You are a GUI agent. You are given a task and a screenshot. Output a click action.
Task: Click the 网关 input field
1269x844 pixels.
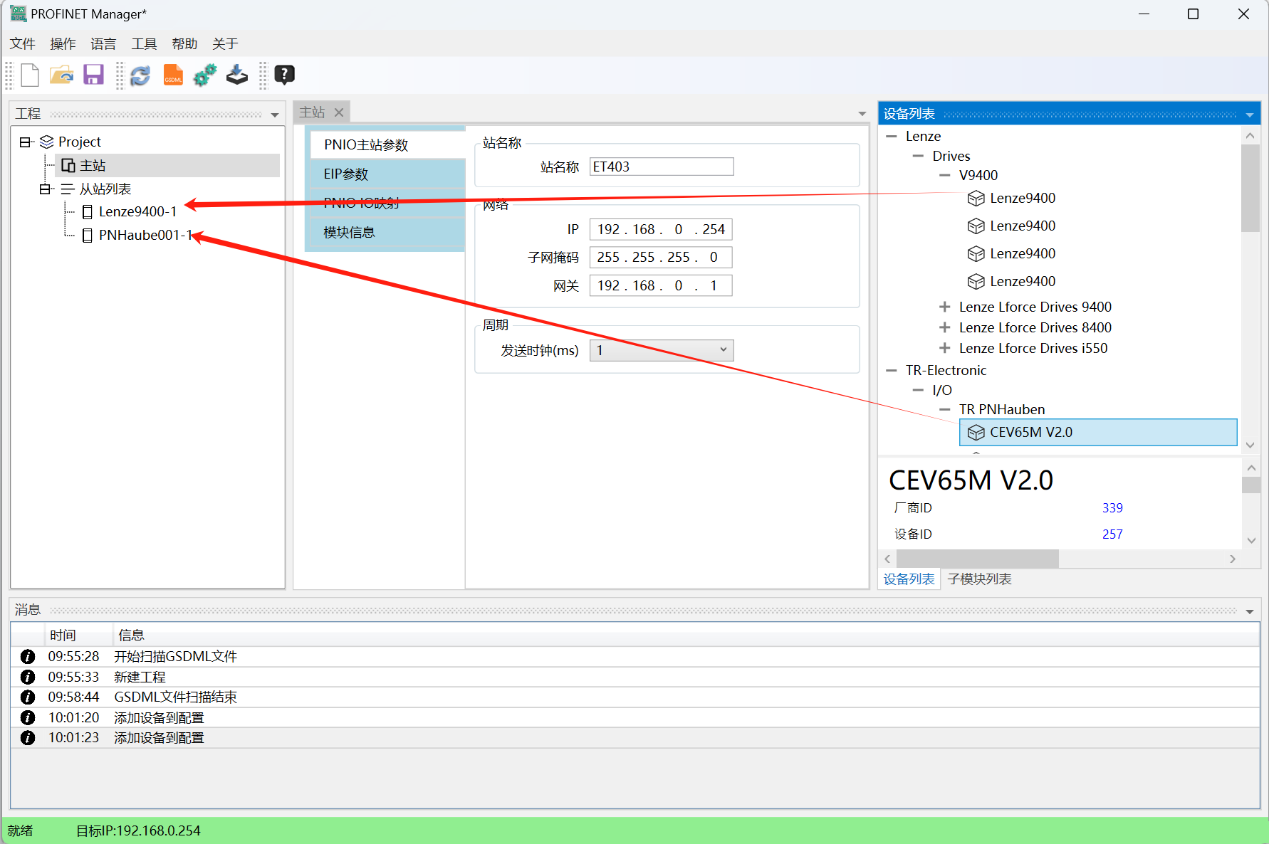(661, 285)
